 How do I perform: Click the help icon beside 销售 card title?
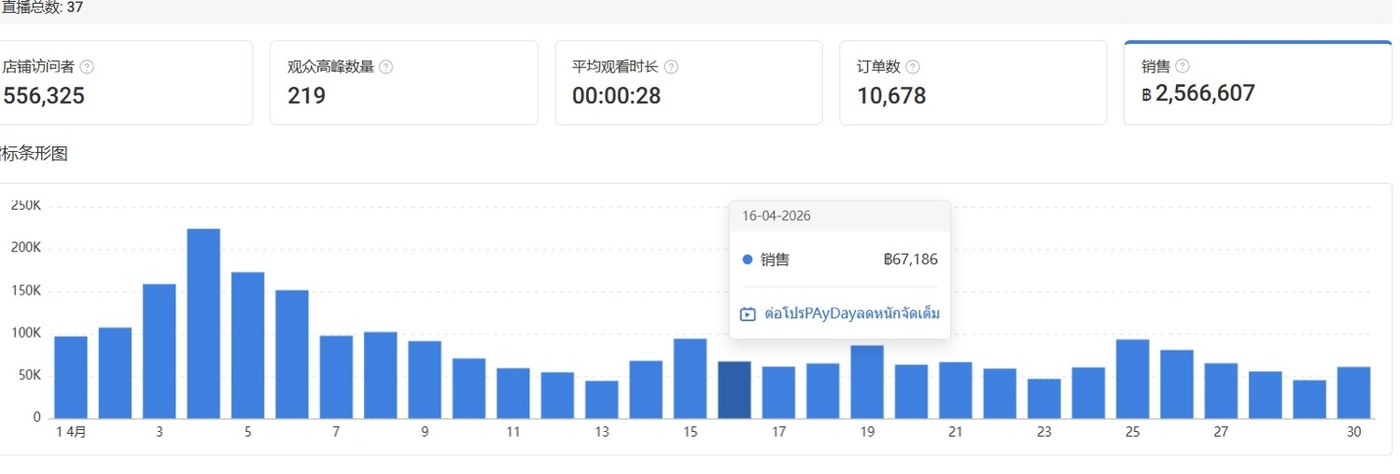[1183, 67]
